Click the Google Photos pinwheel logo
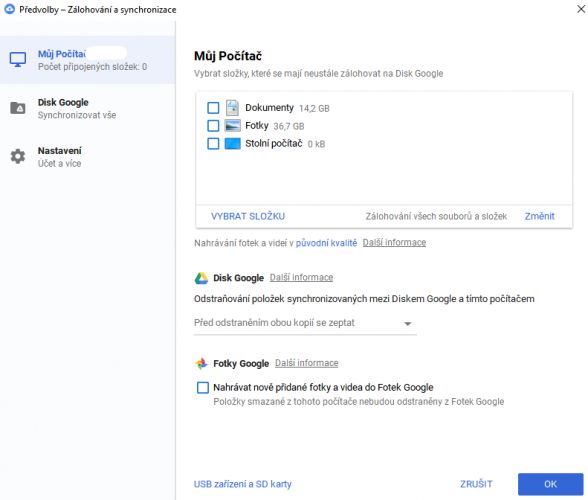 201,363
